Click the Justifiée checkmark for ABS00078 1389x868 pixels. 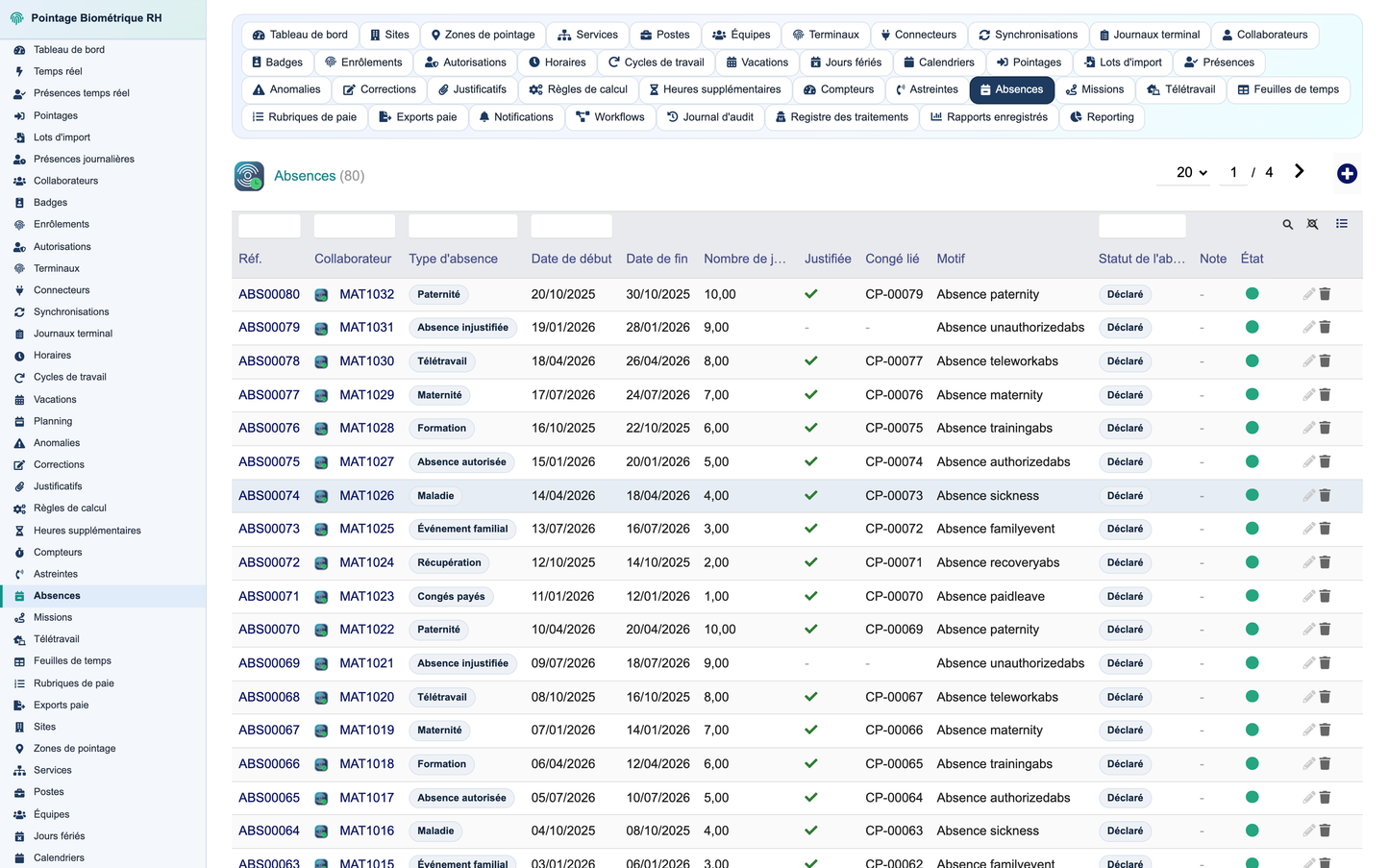point(811,361)
